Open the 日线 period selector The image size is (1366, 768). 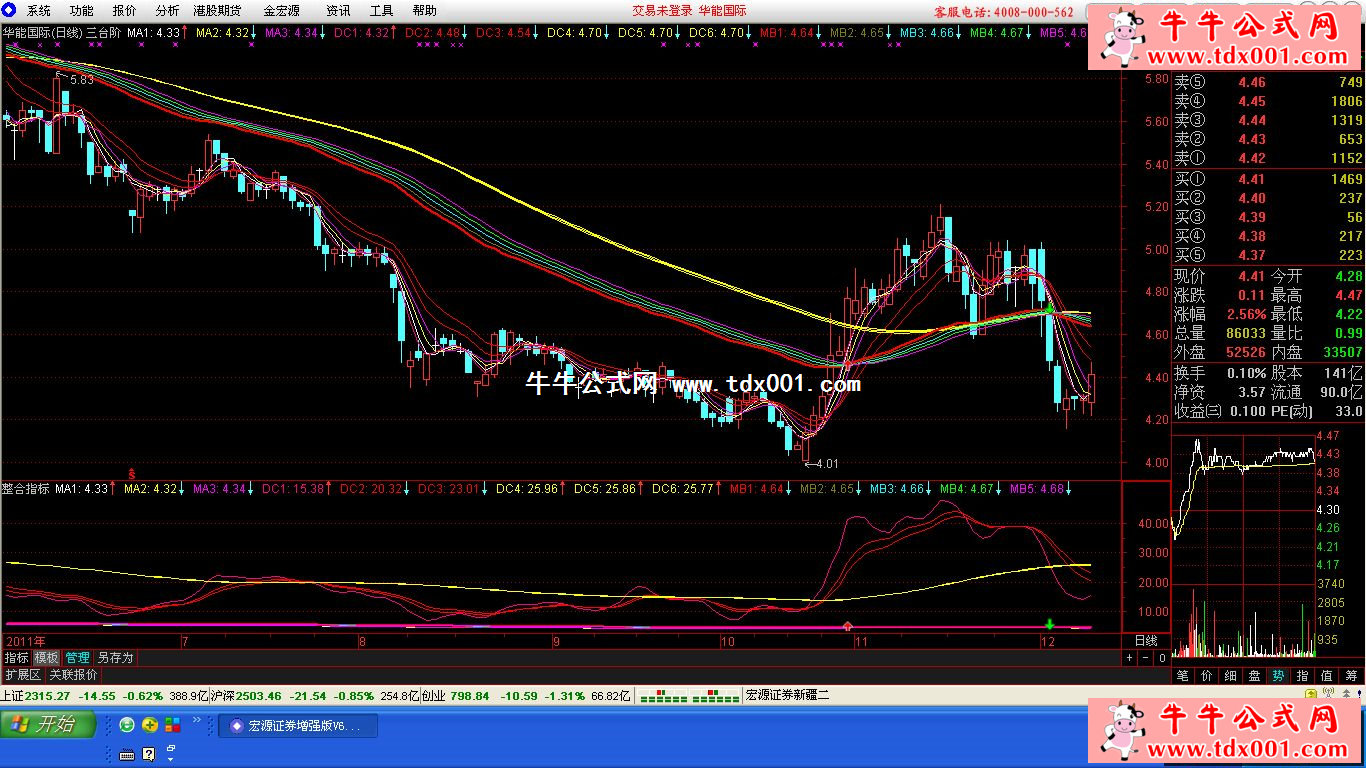(1145, 640)
